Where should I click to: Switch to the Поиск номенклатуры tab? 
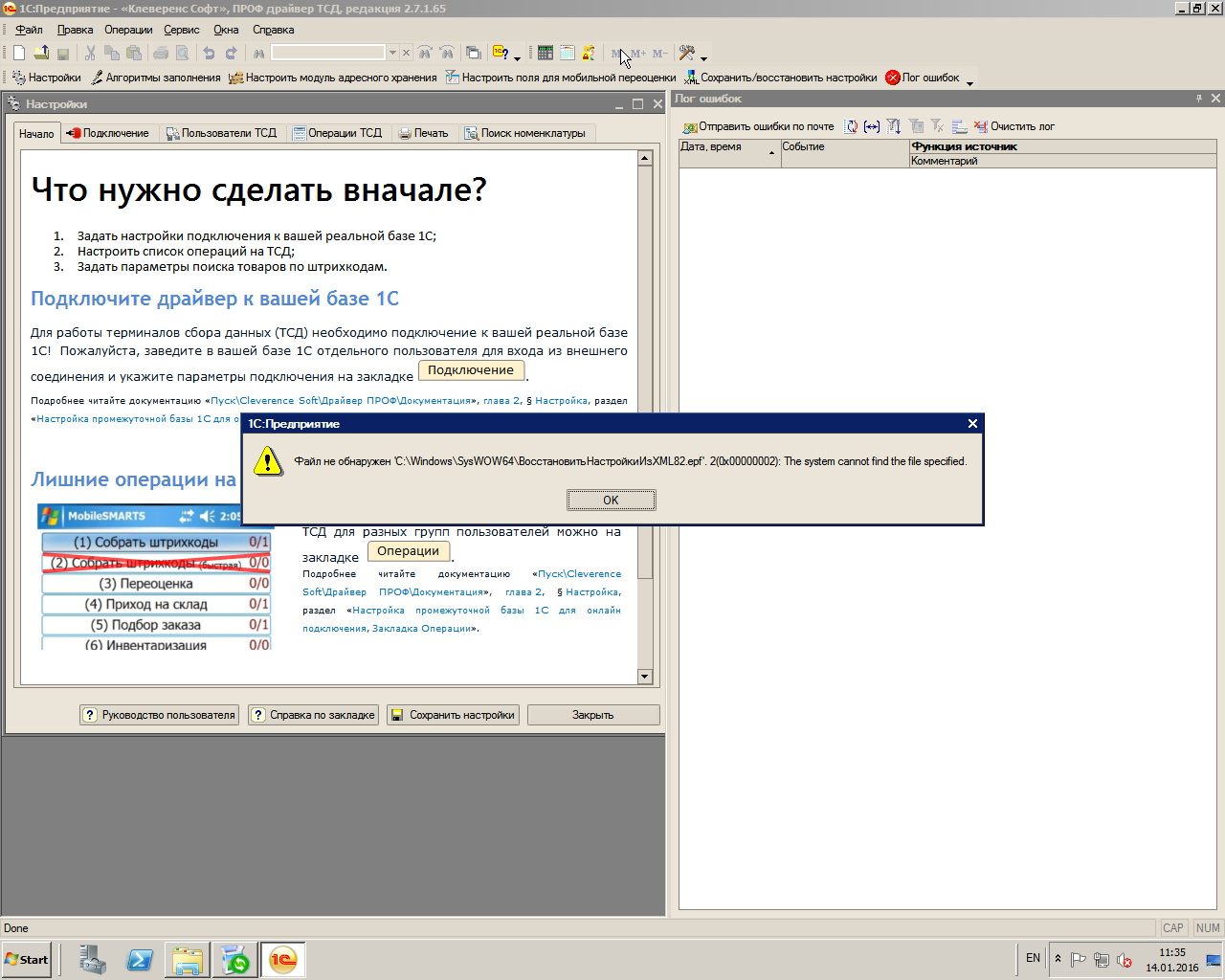click(525, 133)
